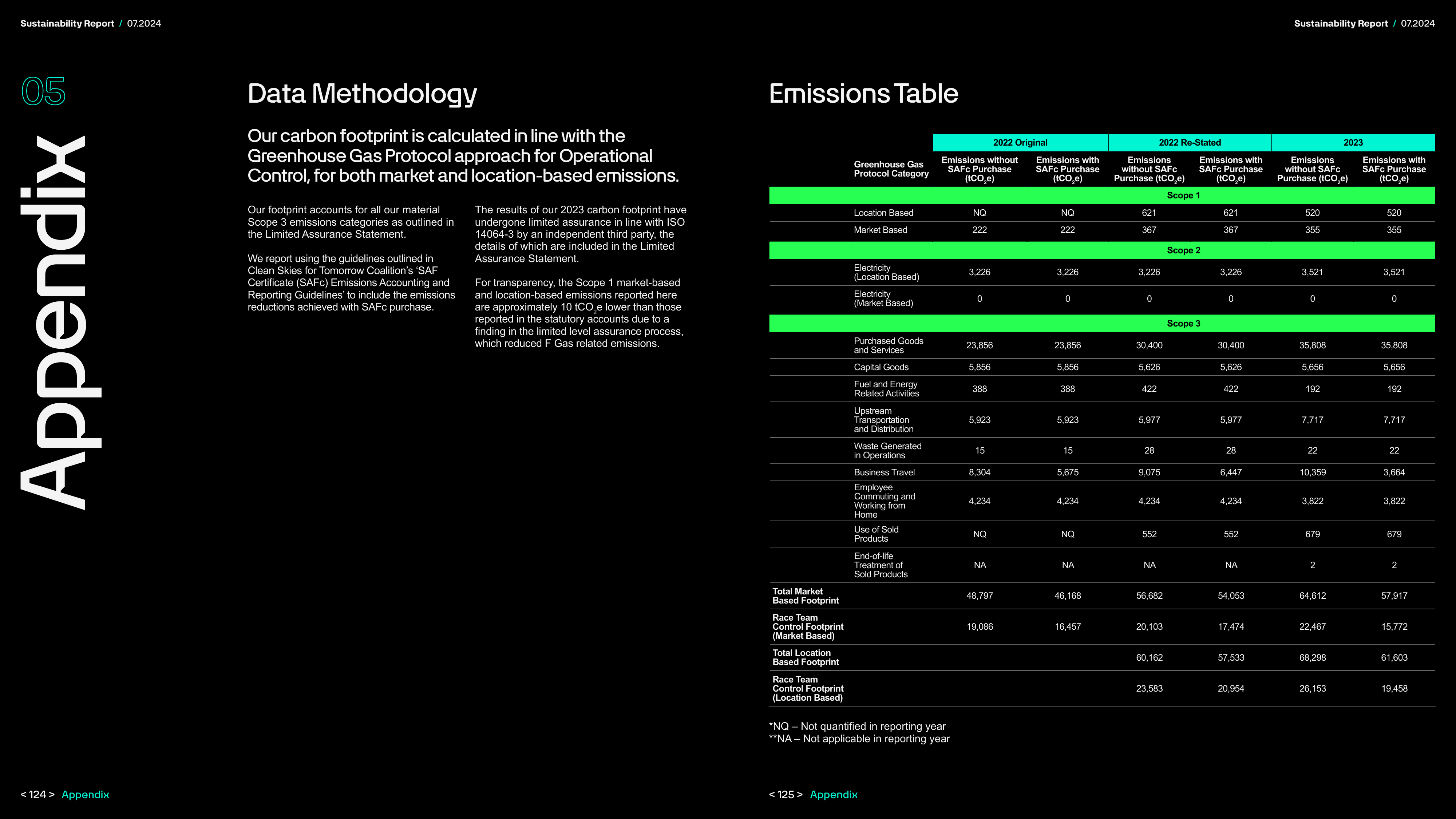Image resolution: width=1456 pixels, height=819 pixels.
Task: Click the '< 124 >' page navigation
Action: point(37,794)
